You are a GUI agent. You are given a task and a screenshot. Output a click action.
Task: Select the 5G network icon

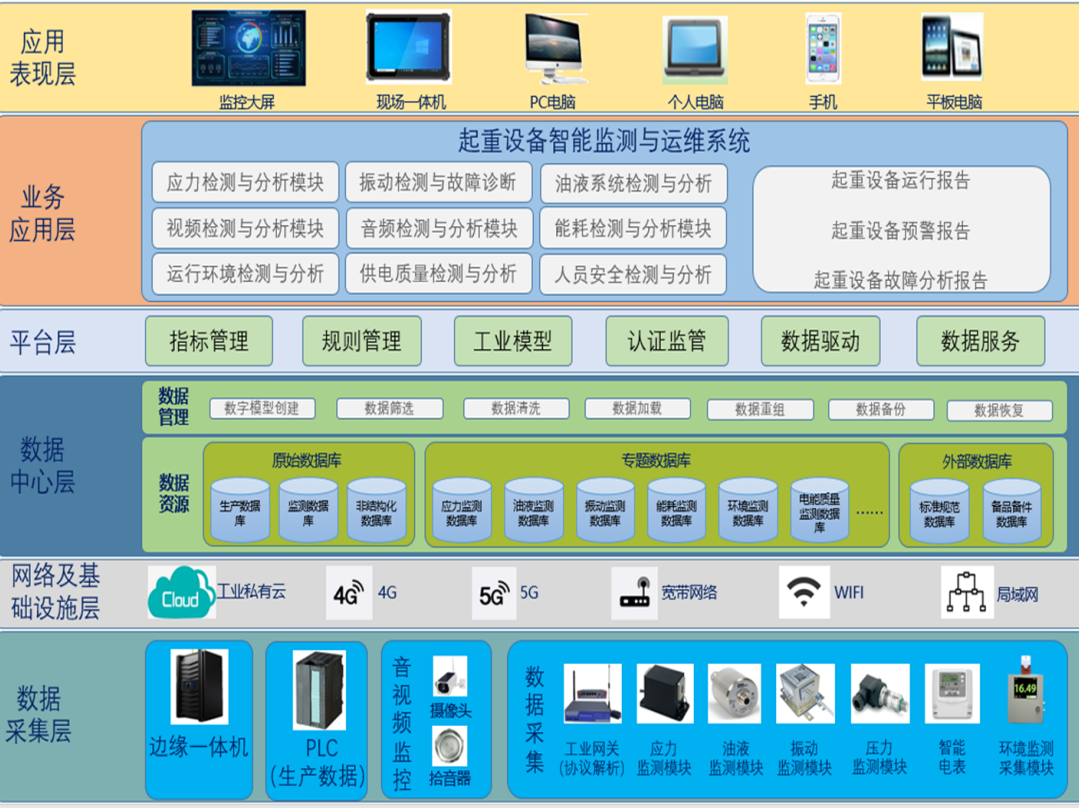[x=495, y=594]
